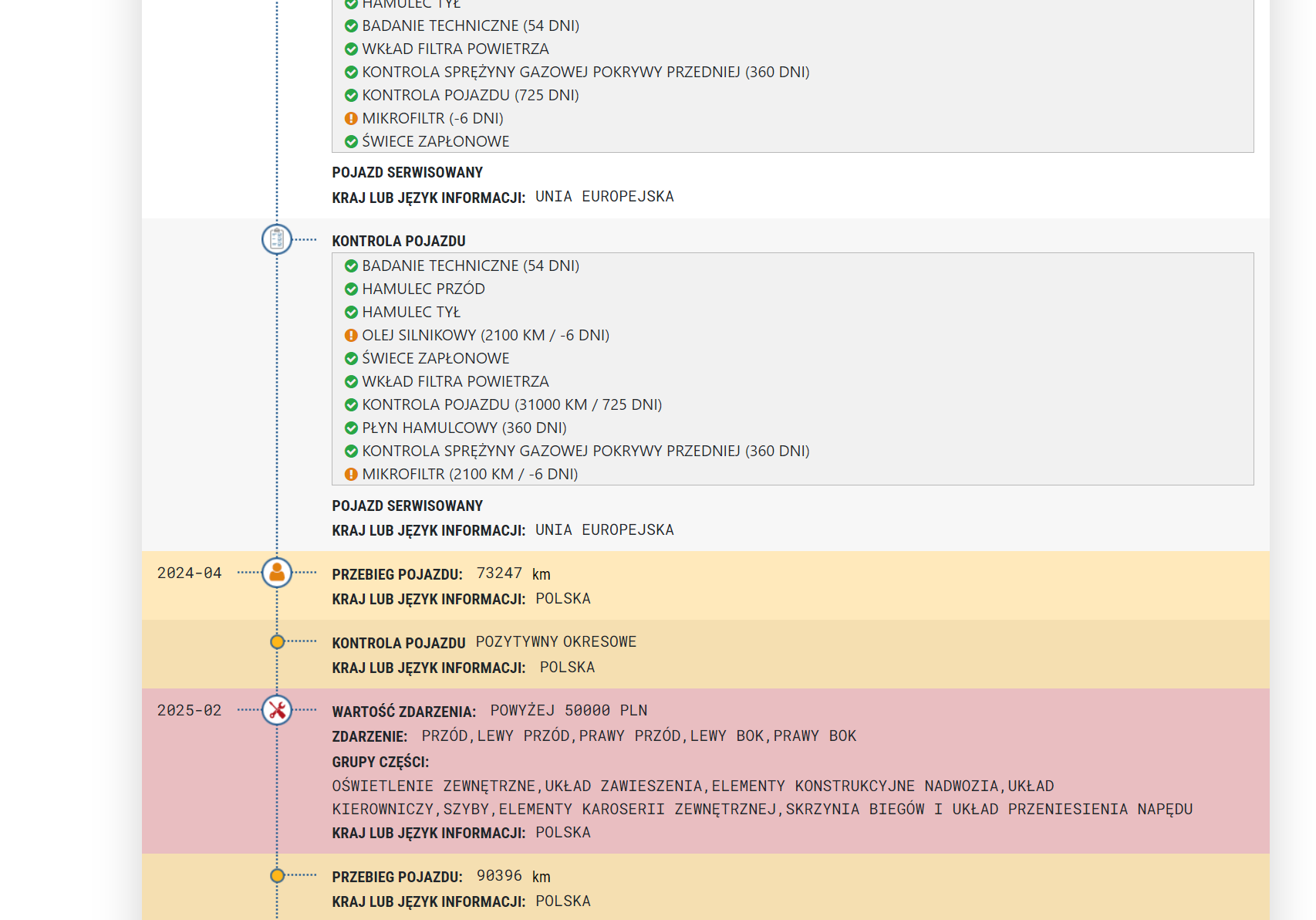Image resolution: width=1316 pixels, height=920 pixels.
Task: Click the clipboard icon beside KONTROLA POJAZDU heading
Action: 277,239
